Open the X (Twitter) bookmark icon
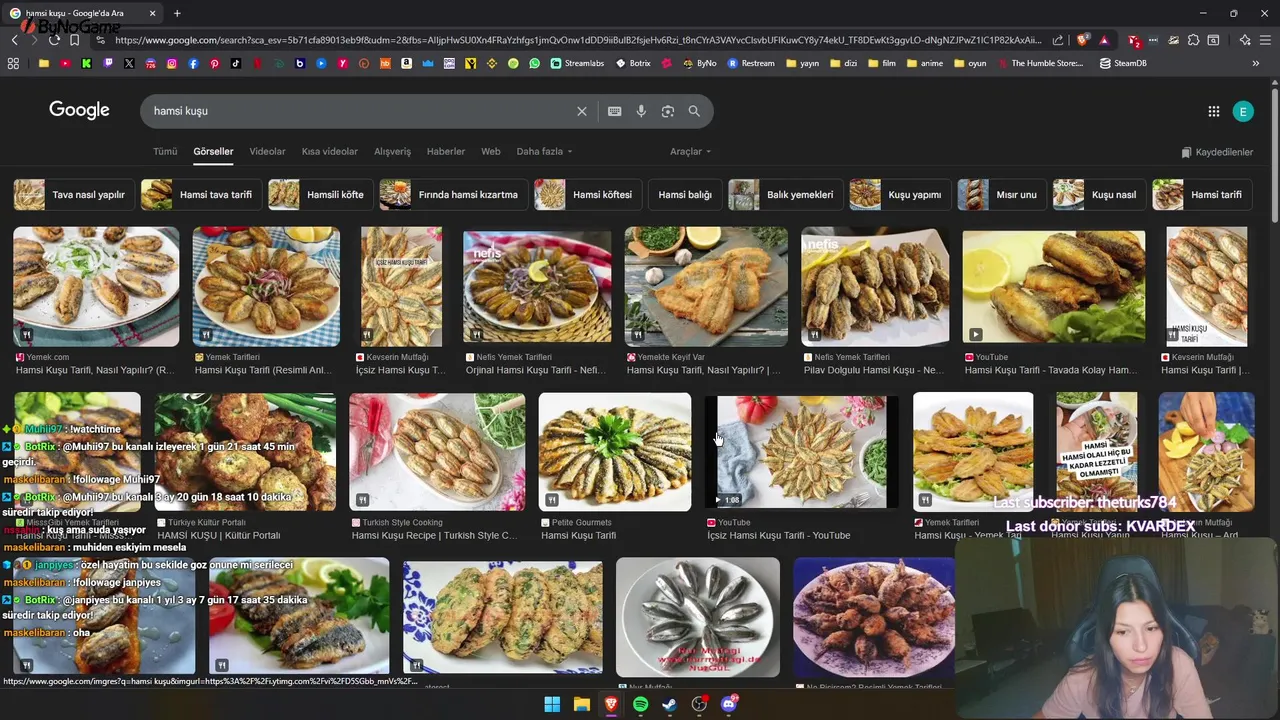 (x=129, y=63)
